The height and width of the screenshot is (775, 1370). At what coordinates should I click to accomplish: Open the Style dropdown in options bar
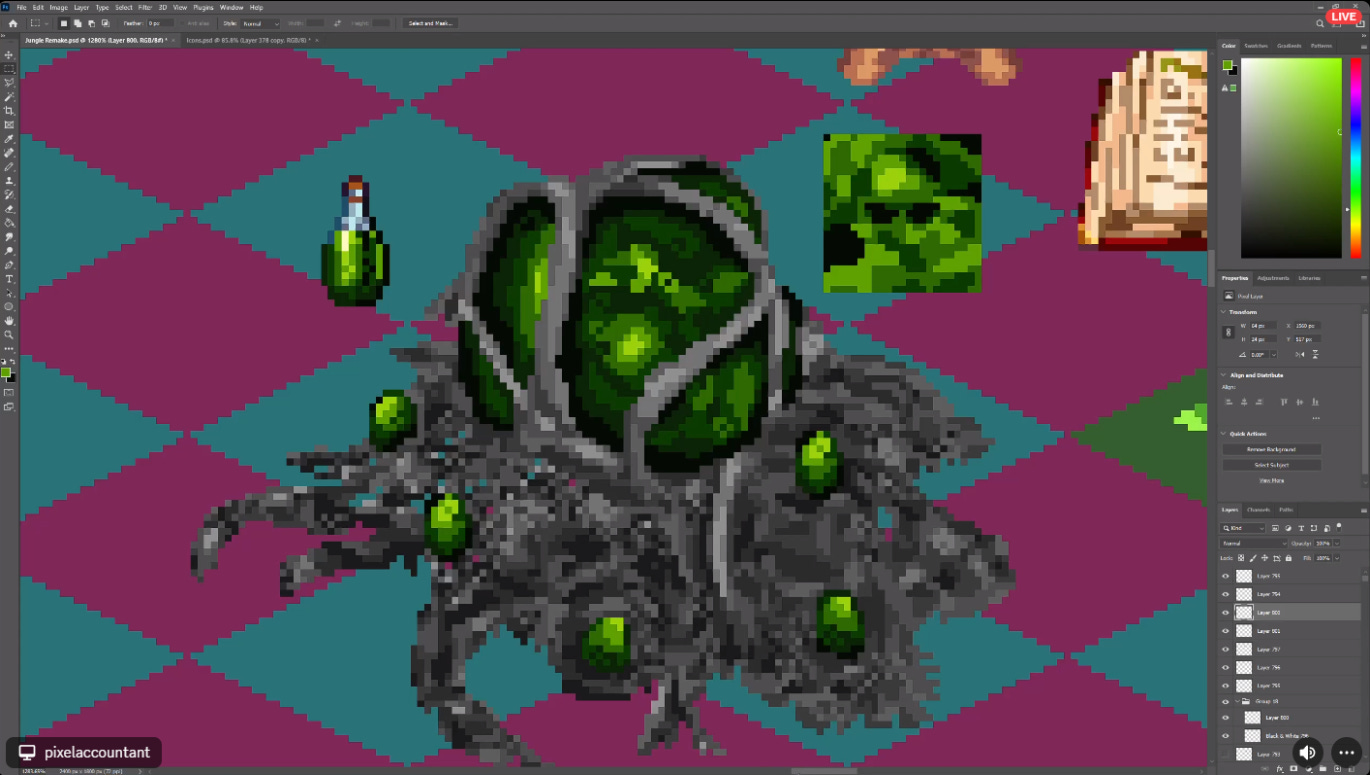261,23
